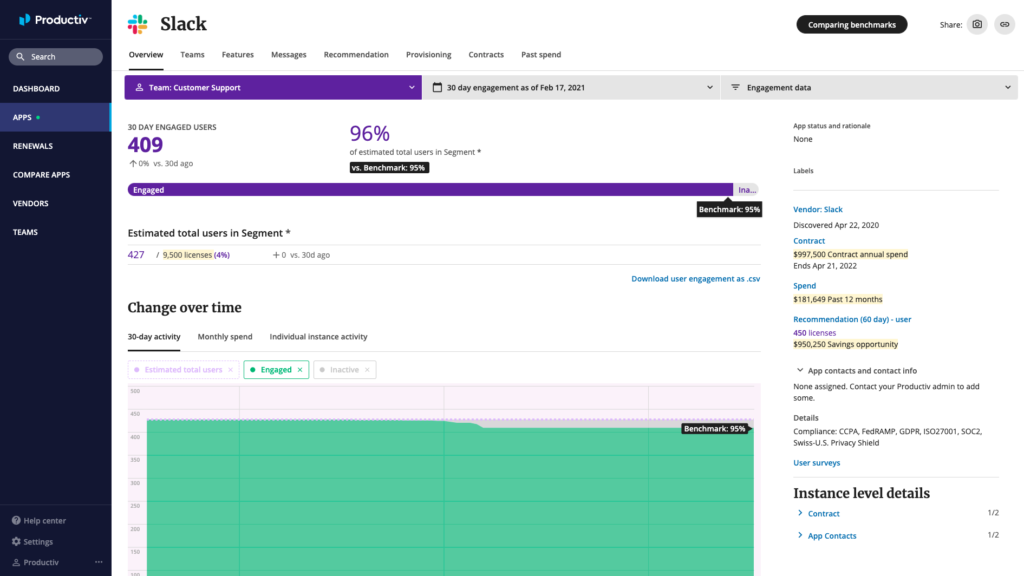Toggle the Inactive series chip
The image size is (1024, 576).
344,370
